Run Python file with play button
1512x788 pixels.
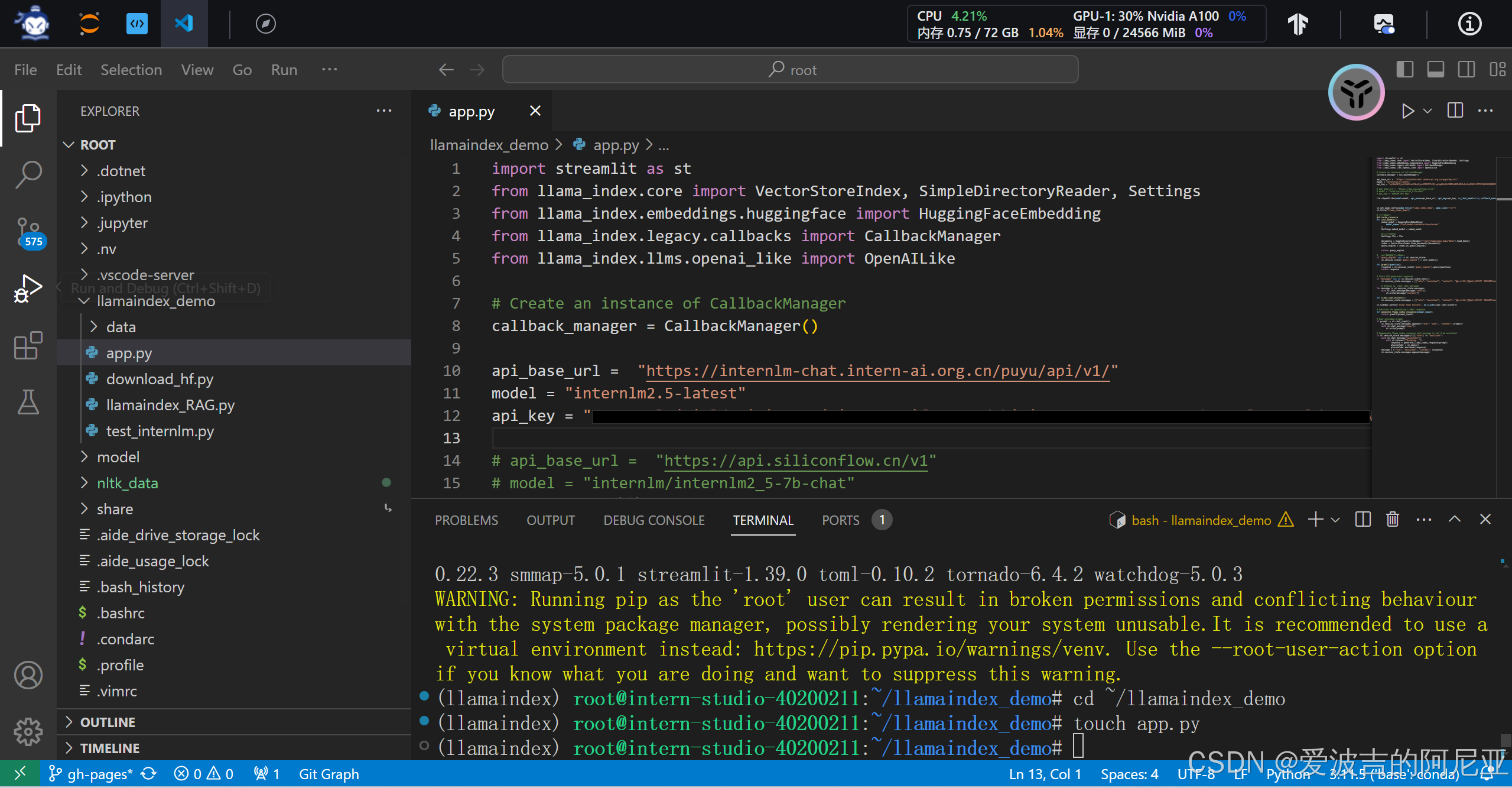[x=1408, y=111]
